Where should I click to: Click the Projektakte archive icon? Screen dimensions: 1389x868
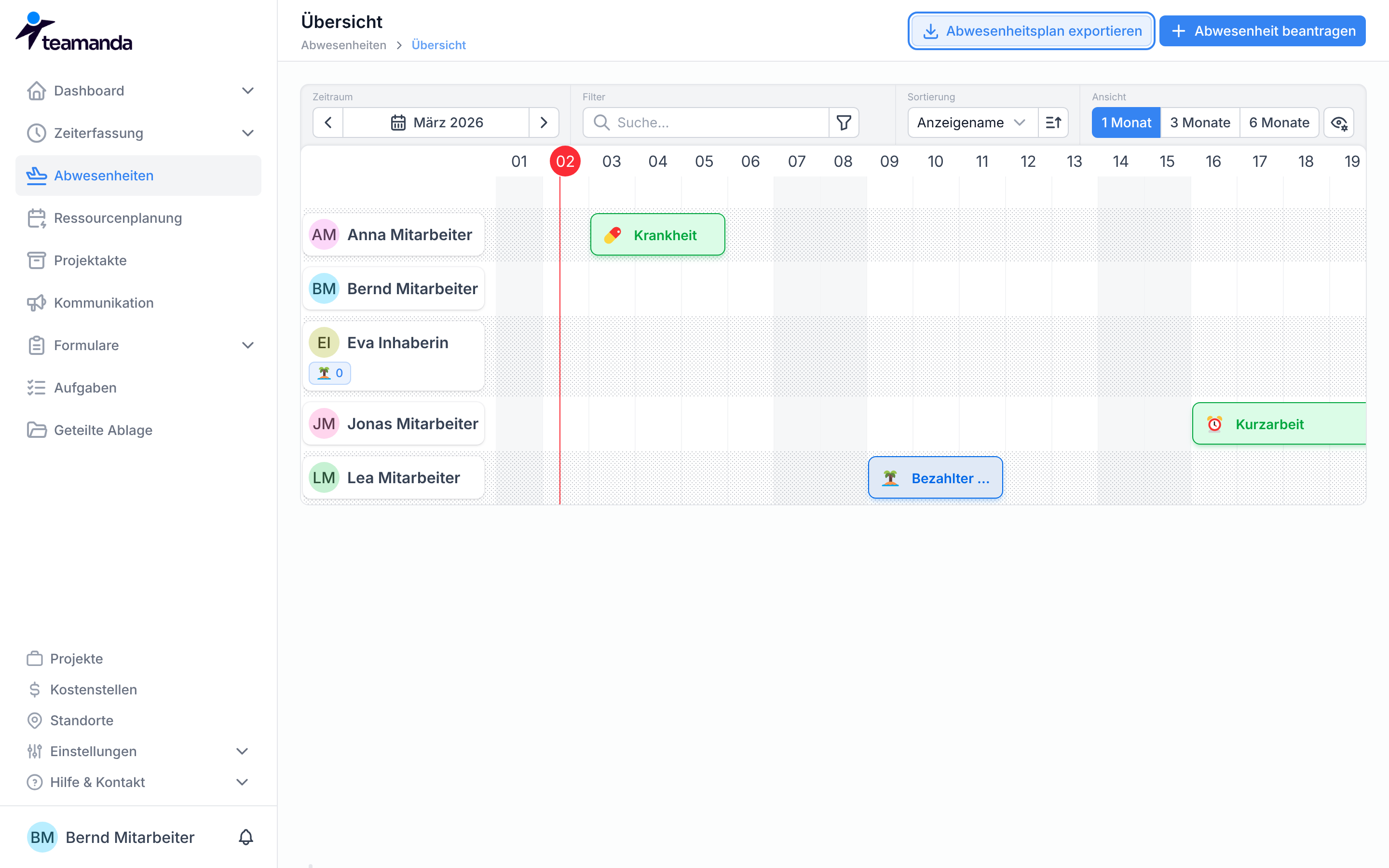pos(36,260)
